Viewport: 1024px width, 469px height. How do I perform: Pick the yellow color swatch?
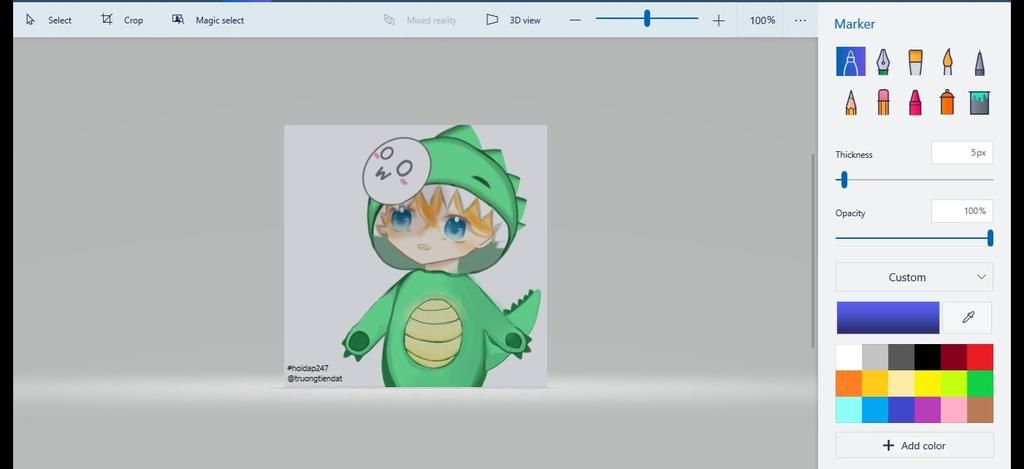[x=927, y=383]
